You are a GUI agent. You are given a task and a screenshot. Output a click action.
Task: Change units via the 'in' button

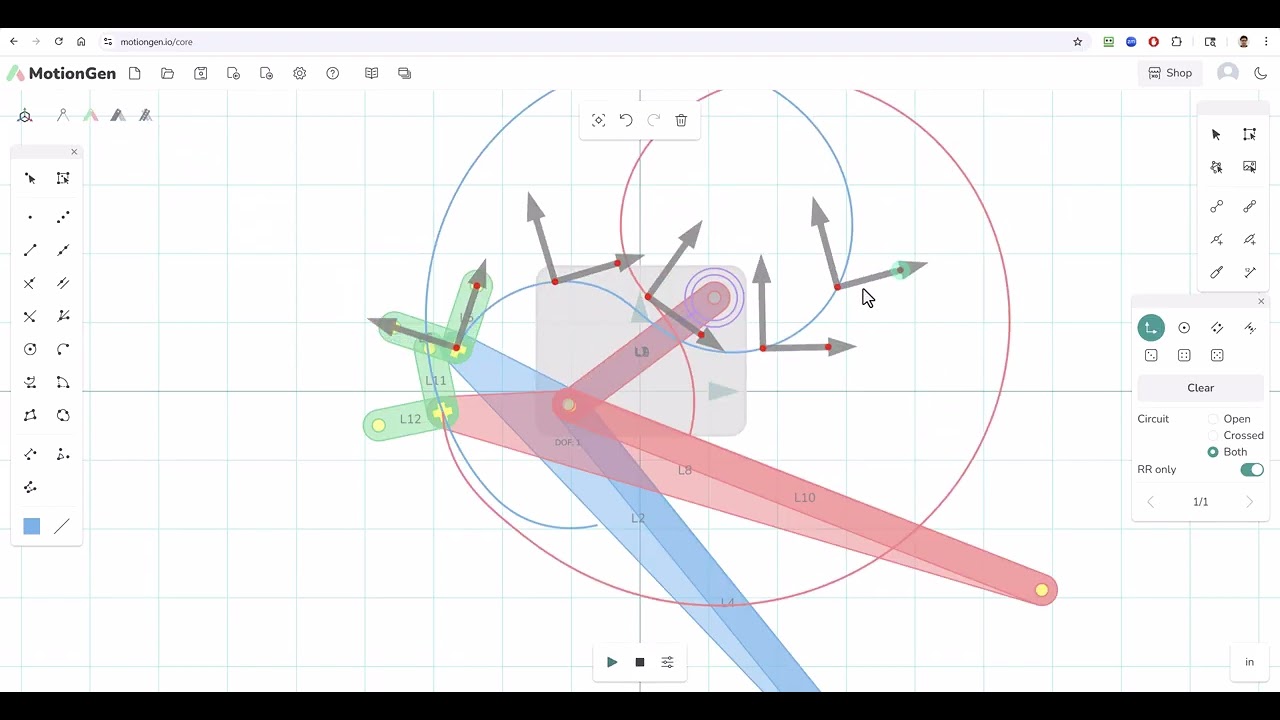point(1249,662)
